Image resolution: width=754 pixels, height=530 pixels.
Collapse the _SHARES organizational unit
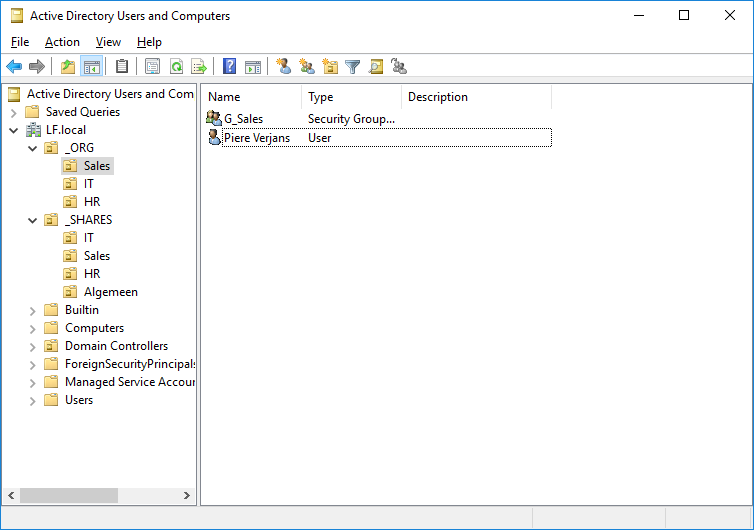(x=32, y=221)
